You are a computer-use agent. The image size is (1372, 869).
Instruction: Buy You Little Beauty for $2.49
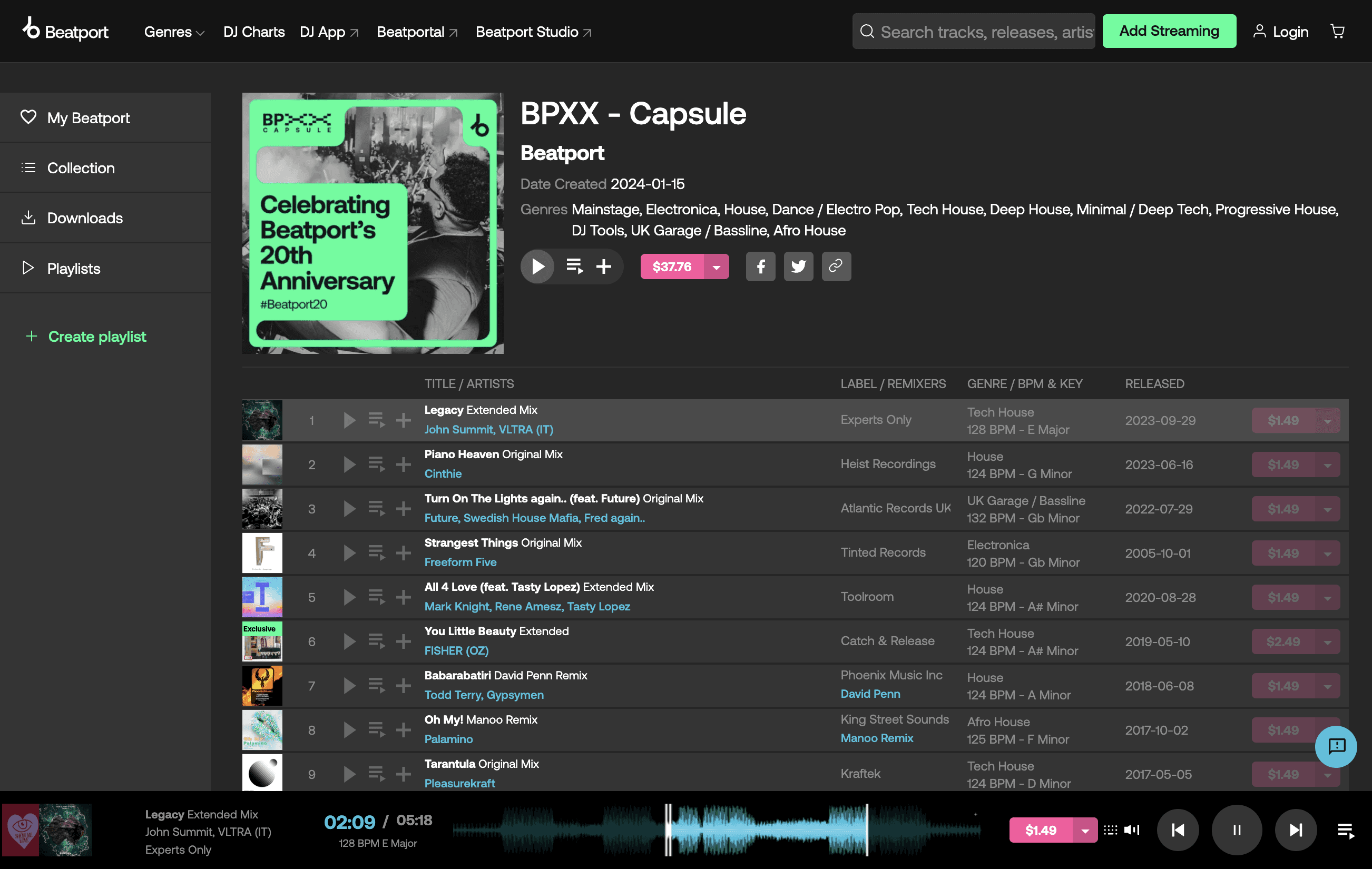(1283, 642)
